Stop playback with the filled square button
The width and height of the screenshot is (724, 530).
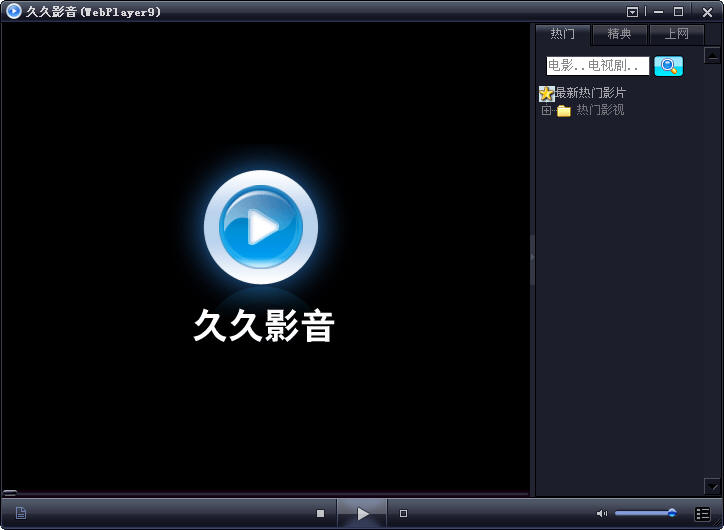point(320,513)
